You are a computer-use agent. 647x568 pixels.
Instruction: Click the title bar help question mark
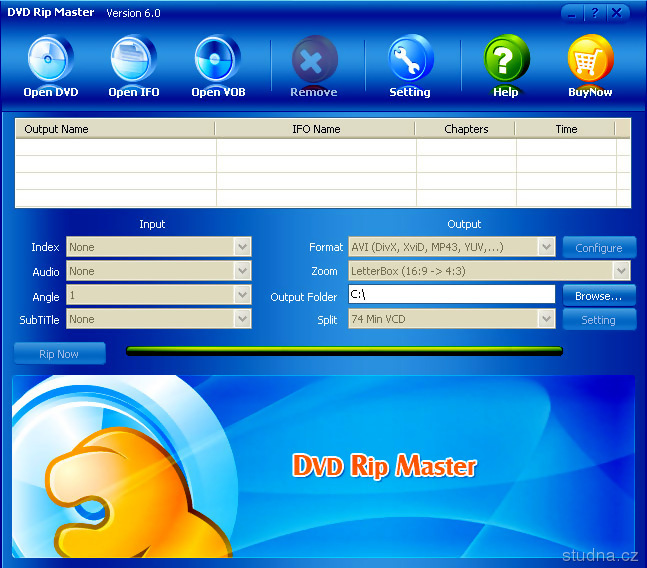pos(596,13)
